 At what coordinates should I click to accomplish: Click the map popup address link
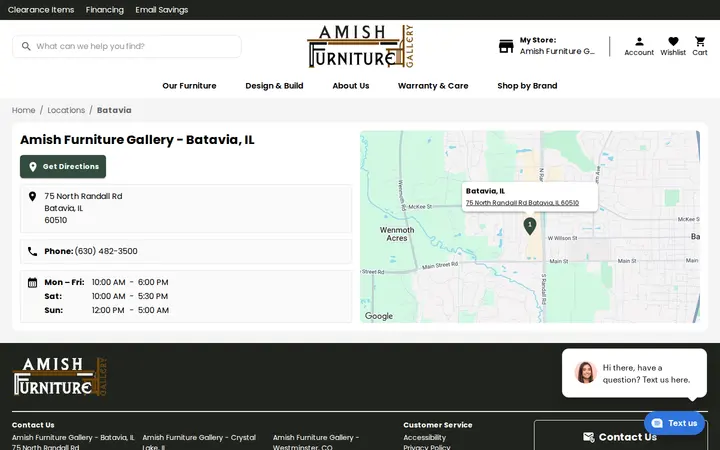click(522, 202)
